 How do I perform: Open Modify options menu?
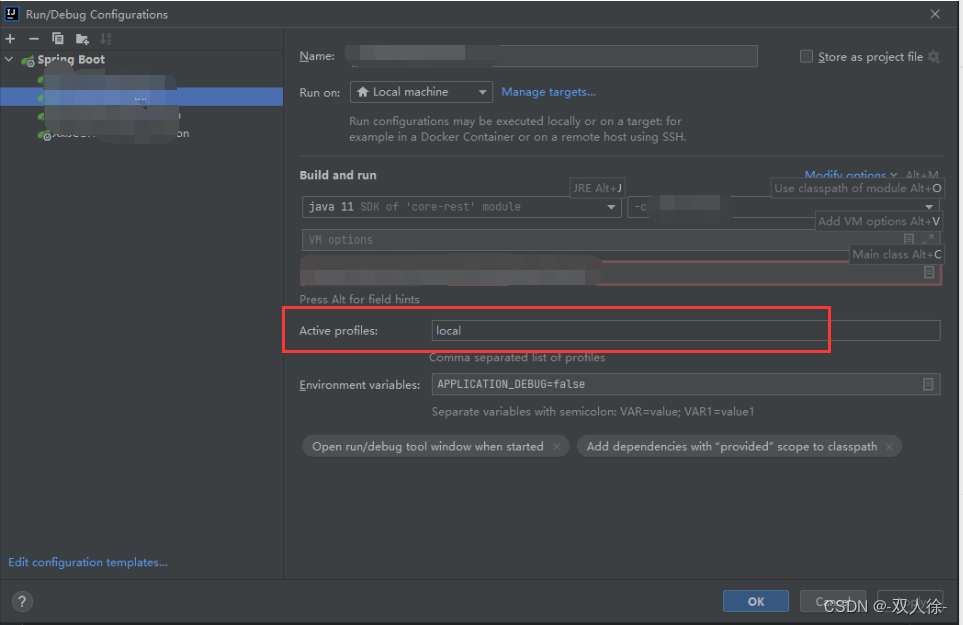coord(851,175)
